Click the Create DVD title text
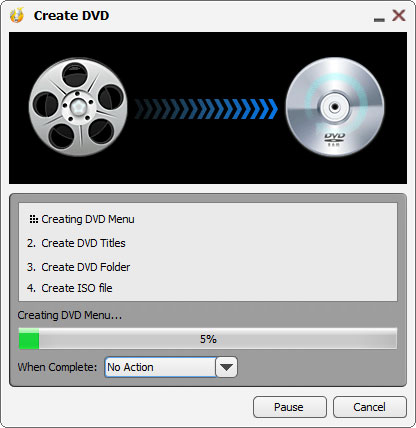416x428 pixels. tap(71, 16)
